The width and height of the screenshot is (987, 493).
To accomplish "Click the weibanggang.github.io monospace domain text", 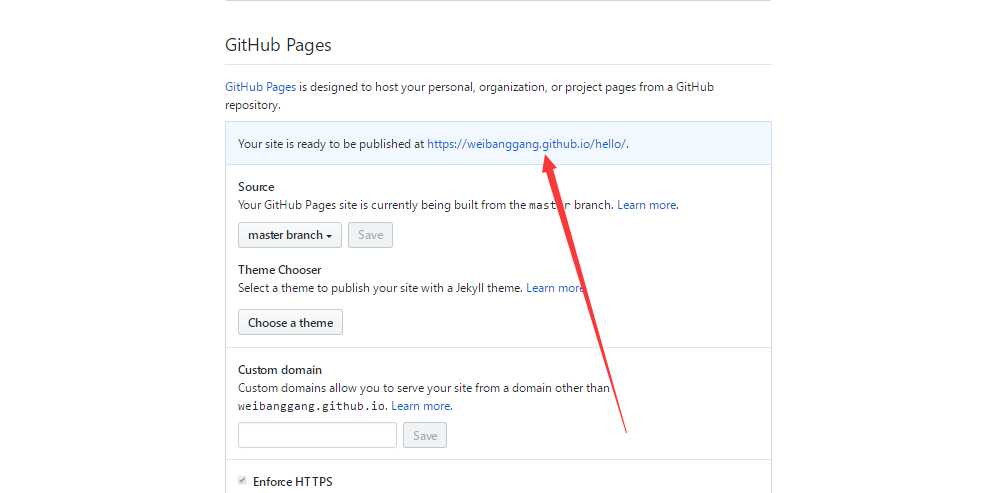I will click(312, 406).
